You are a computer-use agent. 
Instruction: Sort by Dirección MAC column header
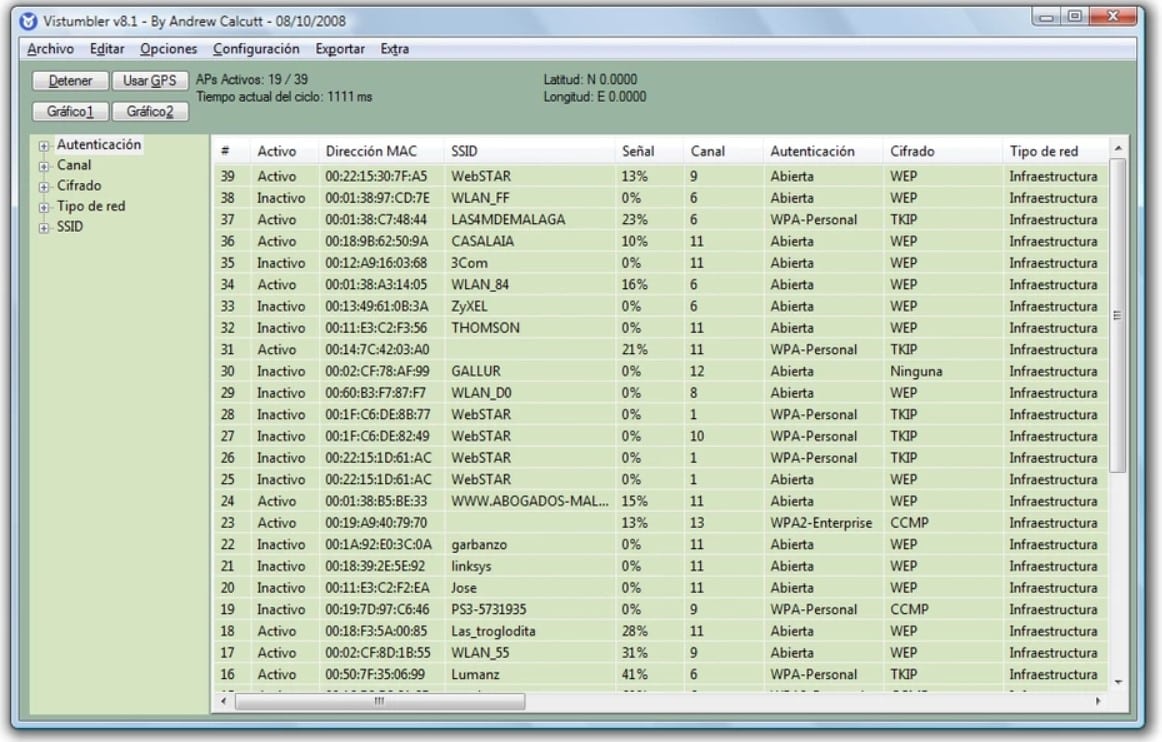[x=381, y=151]
